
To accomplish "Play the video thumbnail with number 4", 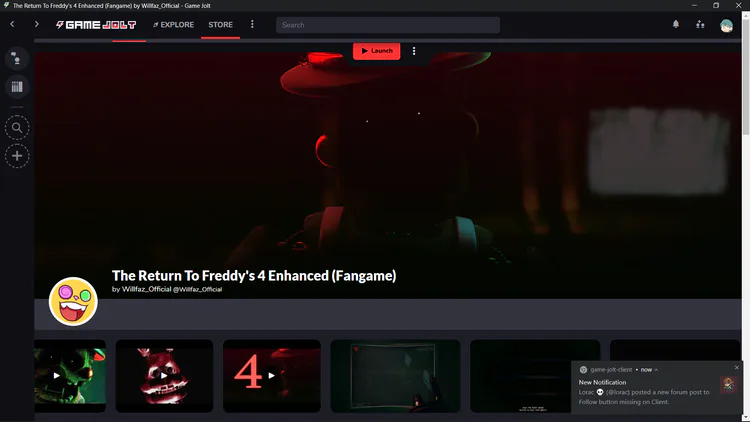I will pyautogui.click(x=272, y=376).
